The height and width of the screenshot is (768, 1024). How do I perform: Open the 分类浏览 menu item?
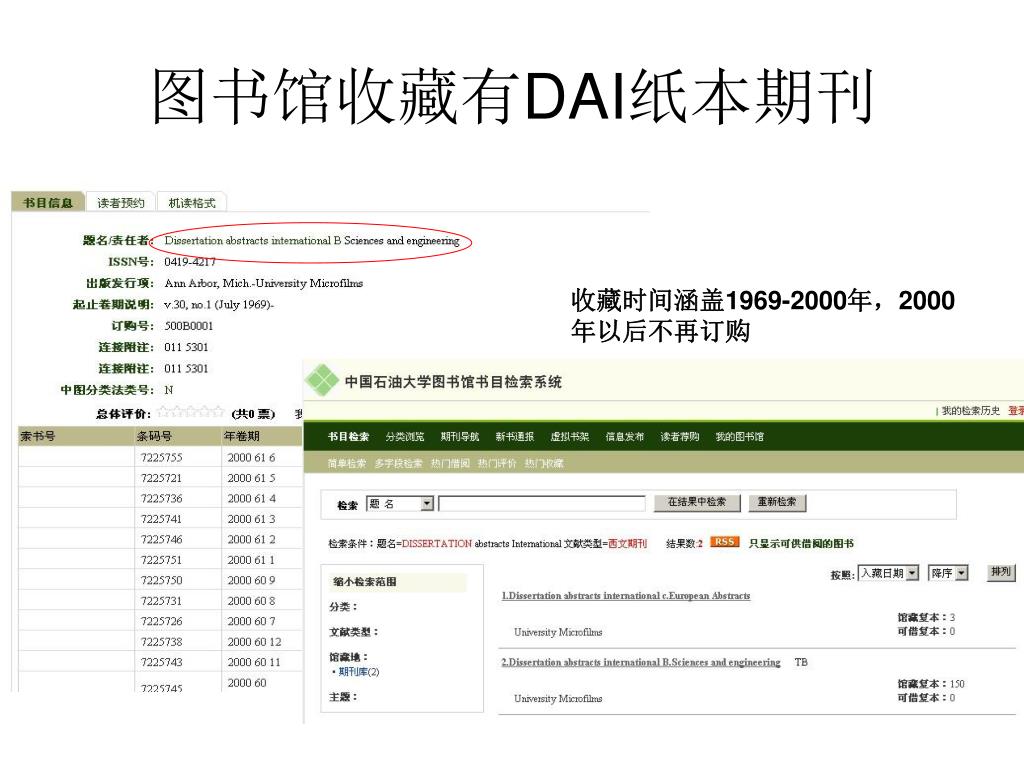(x=405, y=436)
